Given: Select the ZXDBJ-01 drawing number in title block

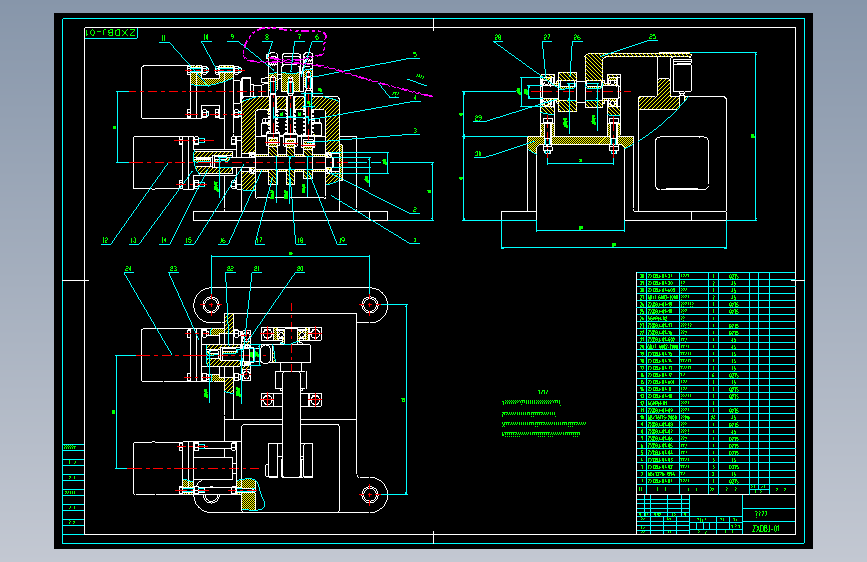Looking at the screenshot, I should point(766,528).
